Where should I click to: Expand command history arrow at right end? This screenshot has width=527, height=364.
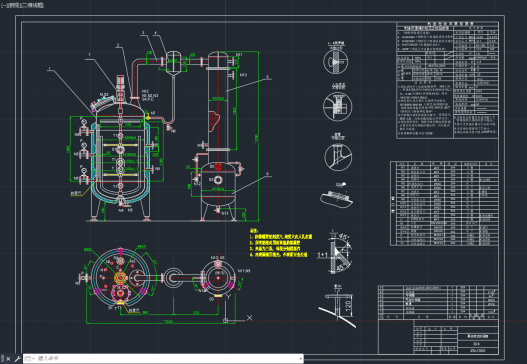click(300, 359)
